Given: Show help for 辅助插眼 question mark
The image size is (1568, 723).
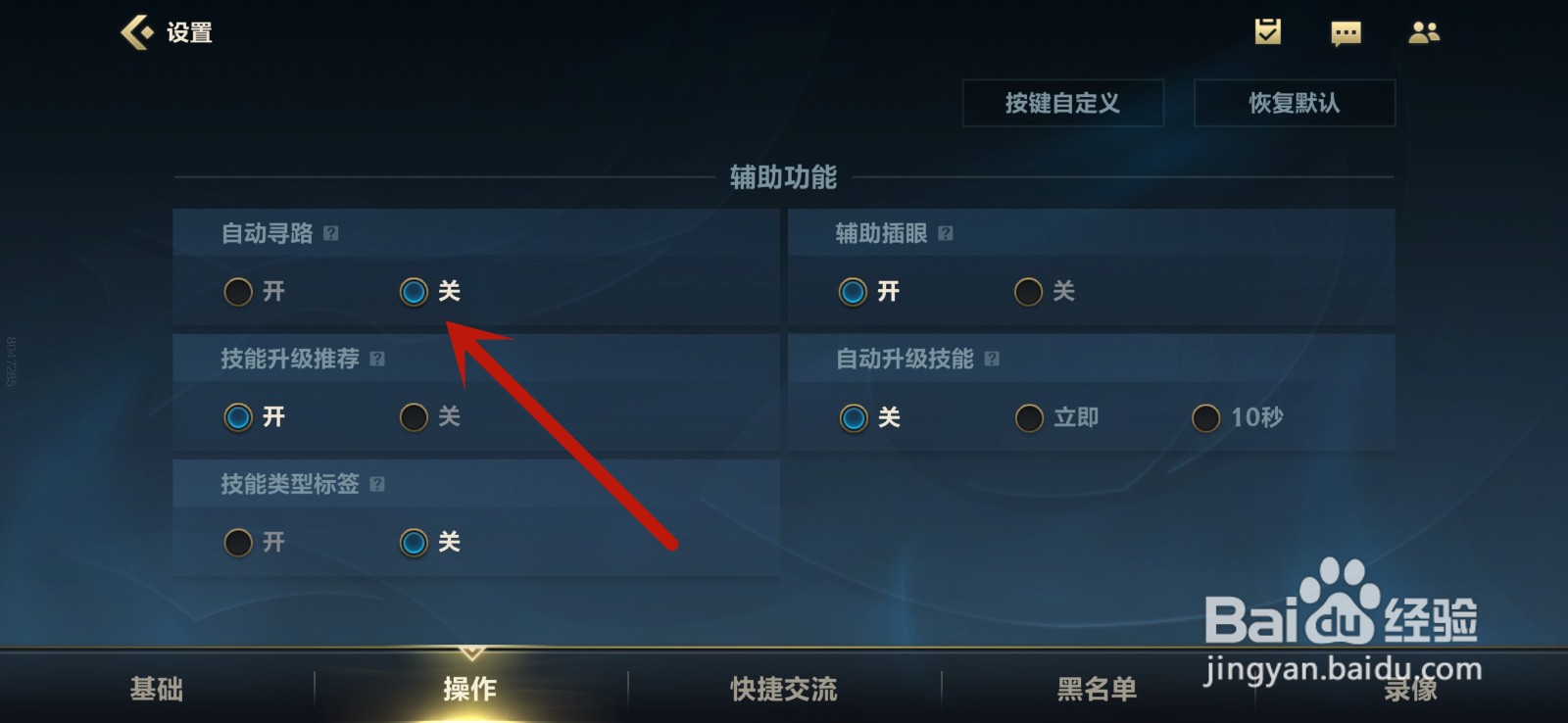Looking at the screenshot, I should click(x=946, y=233).
